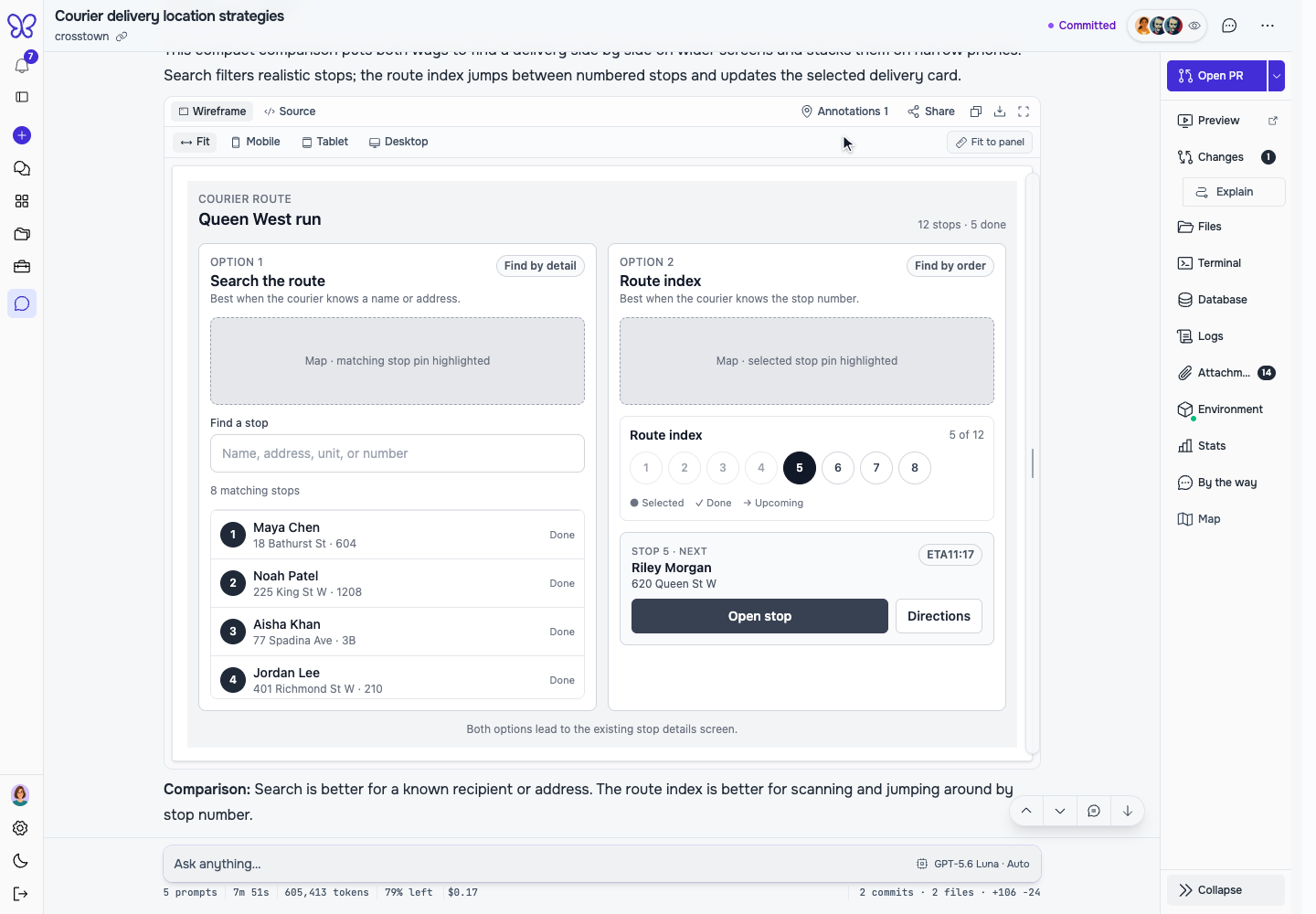Screen dimensions: 1316x914
Task: Open the notifications bell
Action: coord(22,65)
